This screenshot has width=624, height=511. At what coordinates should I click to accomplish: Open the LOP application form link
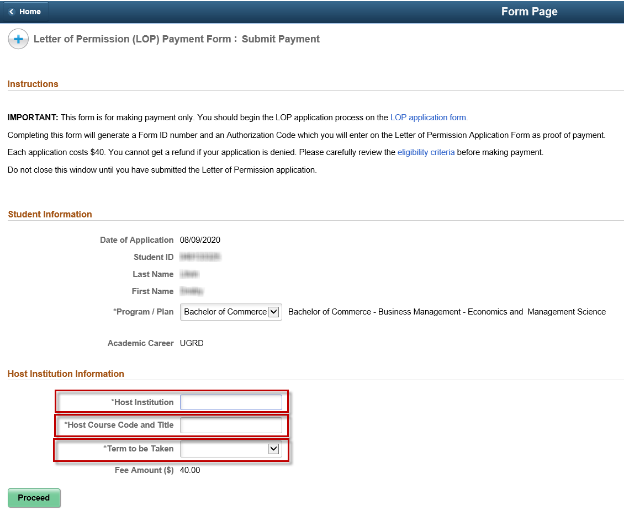point(428,117)
